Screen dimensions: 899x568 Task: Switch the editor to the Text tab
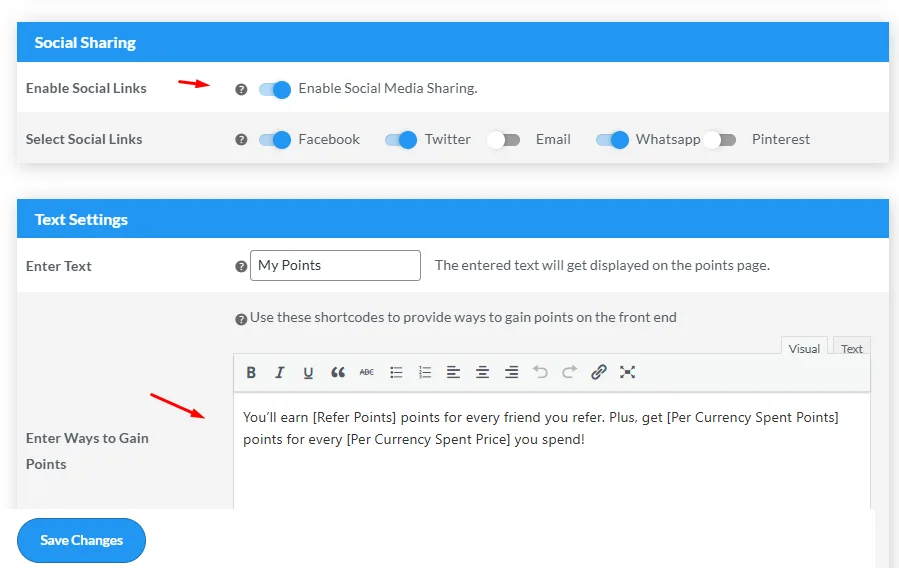point(851,348)
